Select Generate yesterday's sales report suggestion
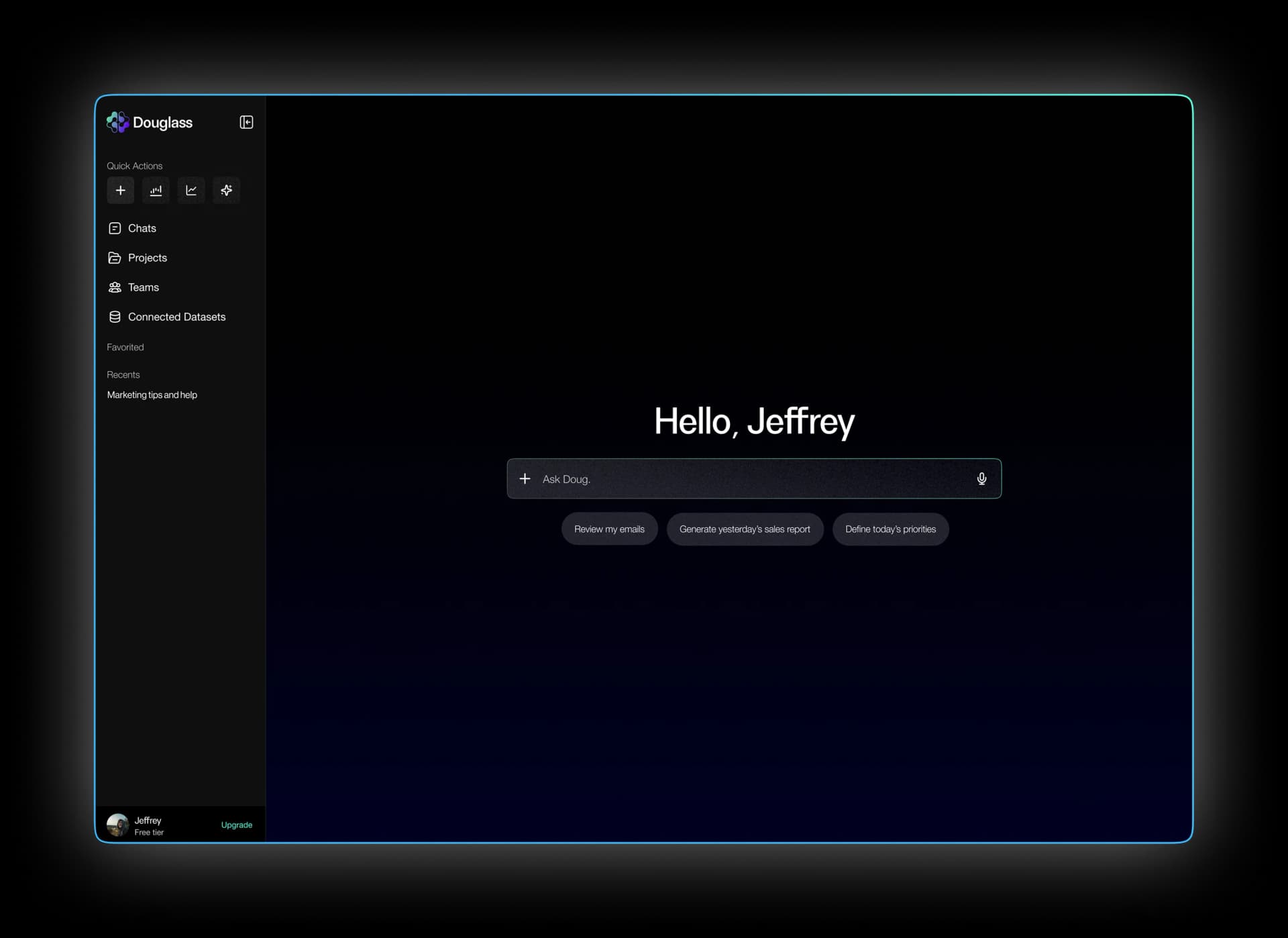This screenshot has height=938, width=1288. pos(745,529)
